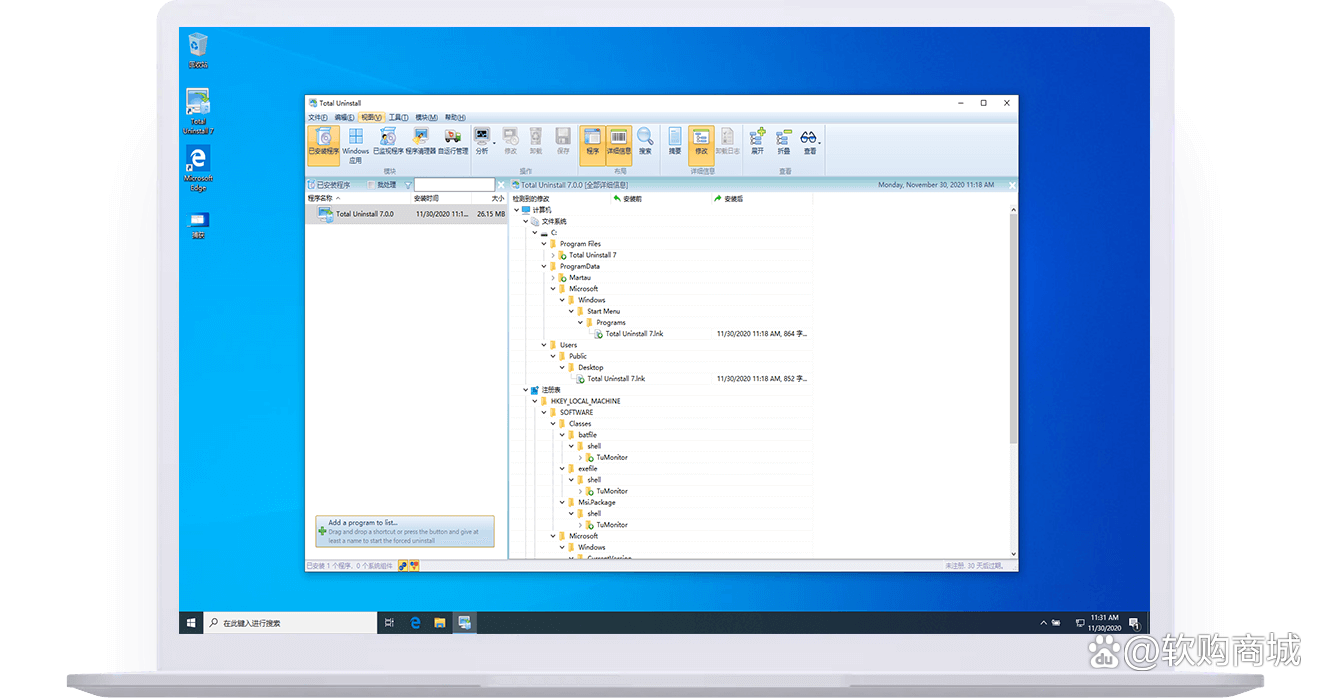Open the 视图 menu
Screen dimensions: 1328x698
coord(372,117)
